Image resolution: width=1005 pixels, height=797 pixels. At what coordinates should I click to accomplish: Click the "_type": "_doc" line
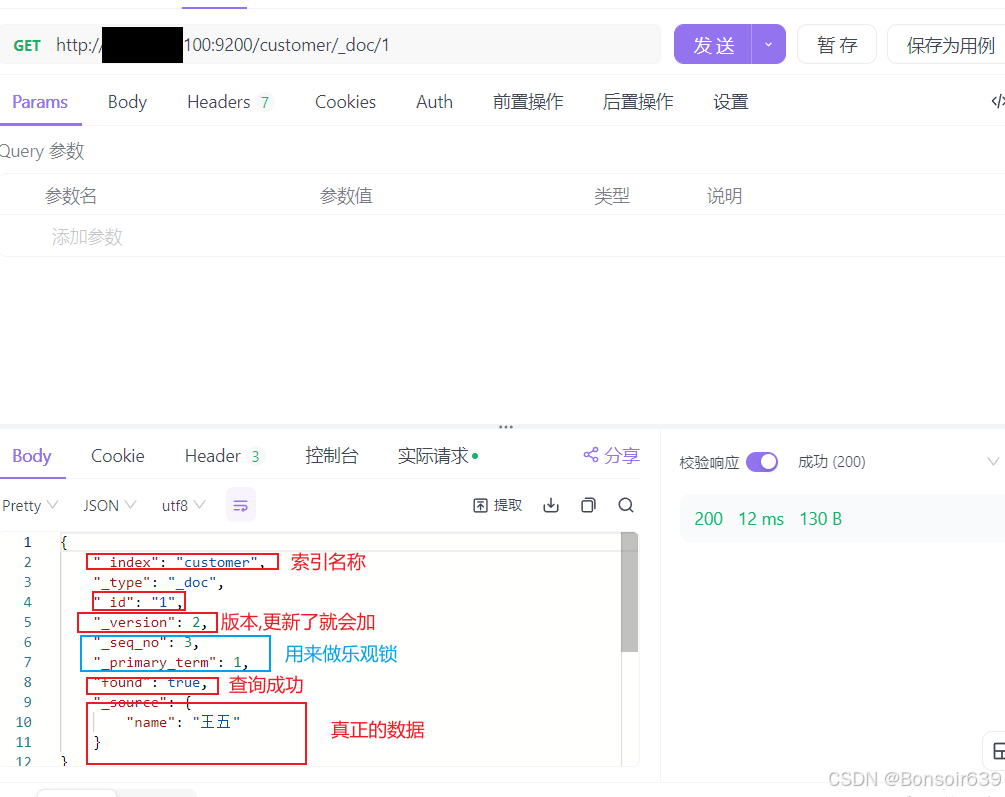point(158,582)
